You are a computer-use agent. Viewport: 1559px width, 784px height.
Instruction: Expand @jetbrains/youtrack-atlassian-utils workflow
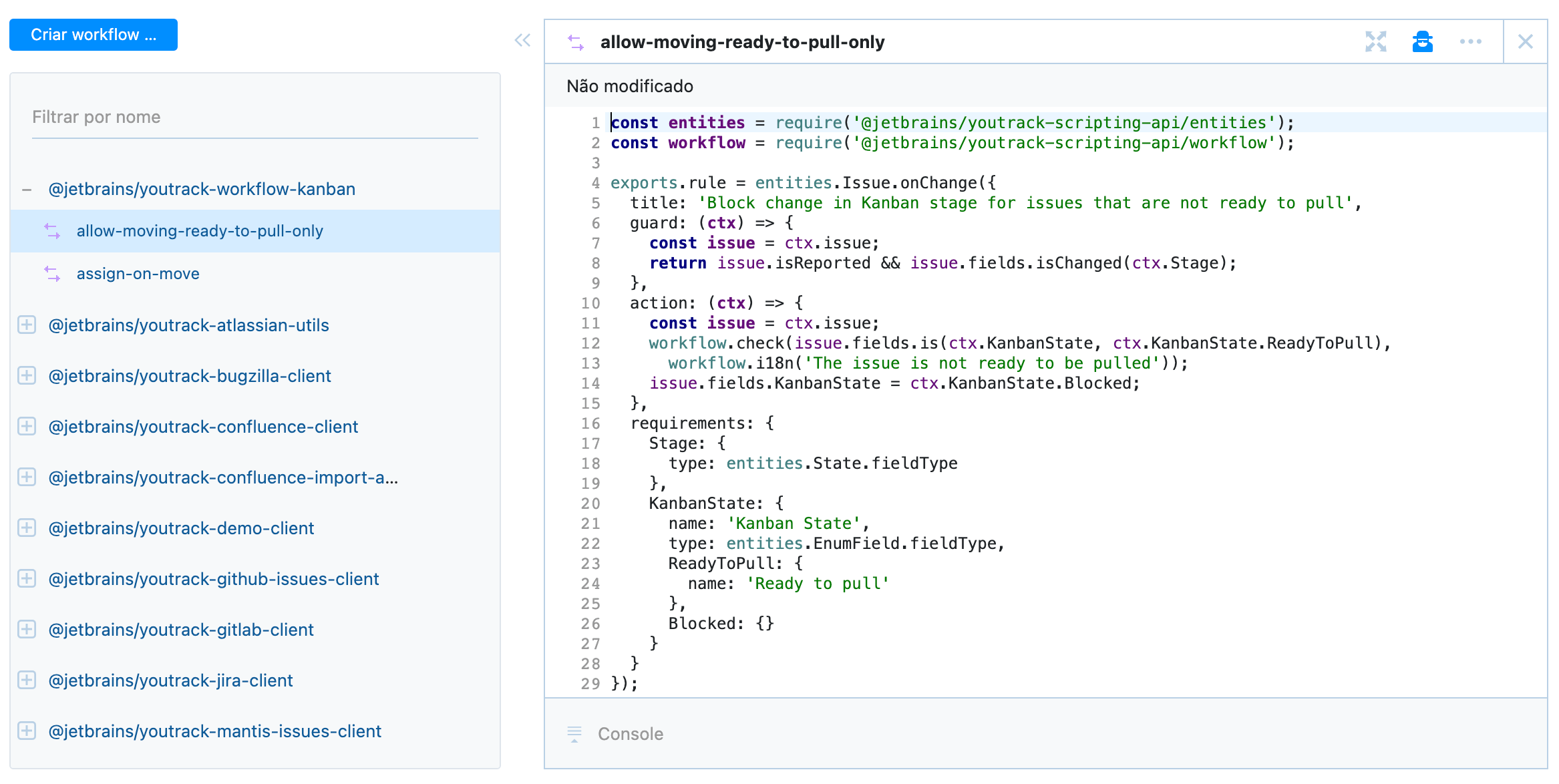(x=27, y=325)
